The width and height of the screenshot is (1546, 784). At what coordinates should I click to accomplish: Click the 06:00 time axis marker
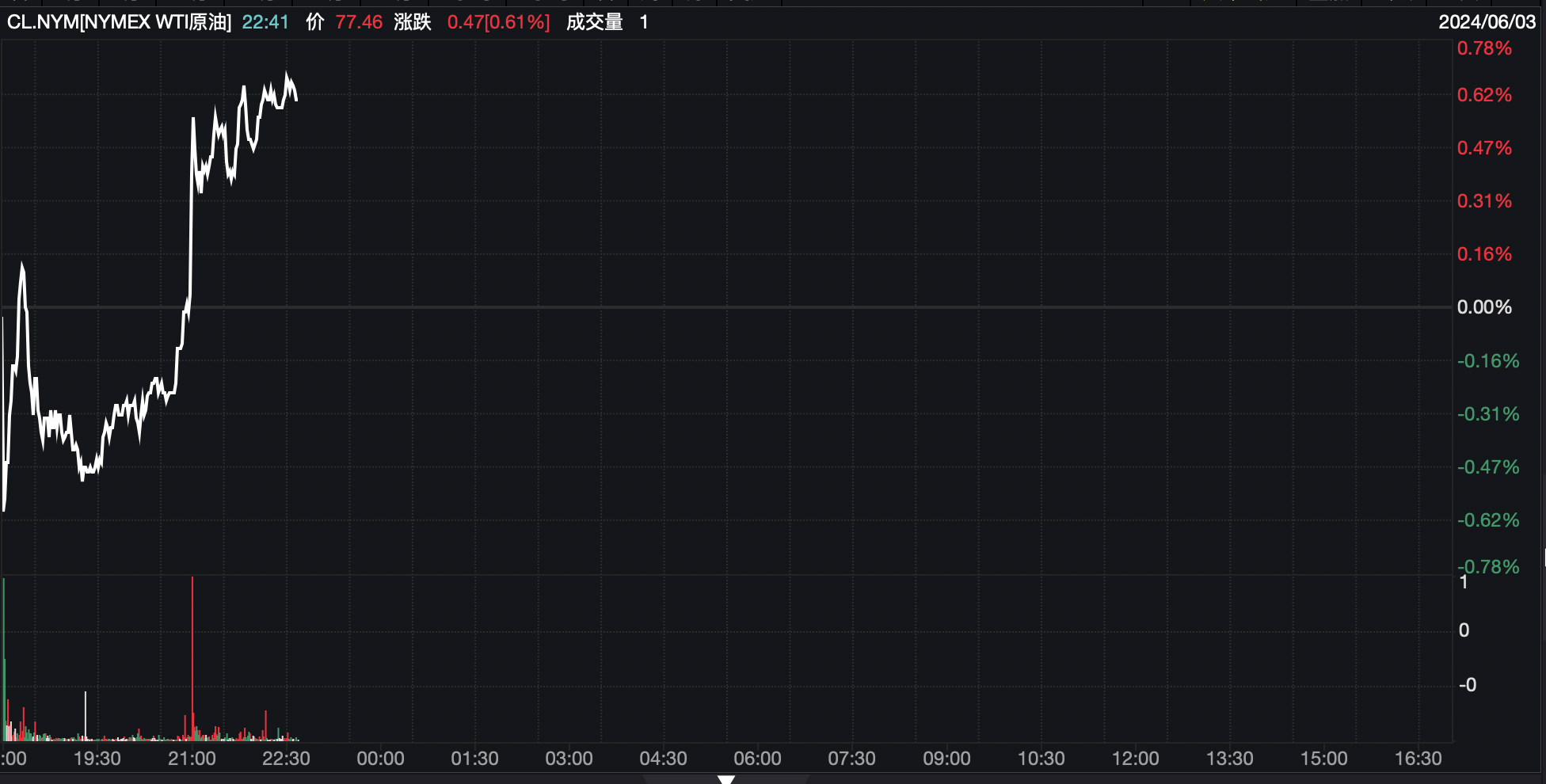[x=757, y=759]
